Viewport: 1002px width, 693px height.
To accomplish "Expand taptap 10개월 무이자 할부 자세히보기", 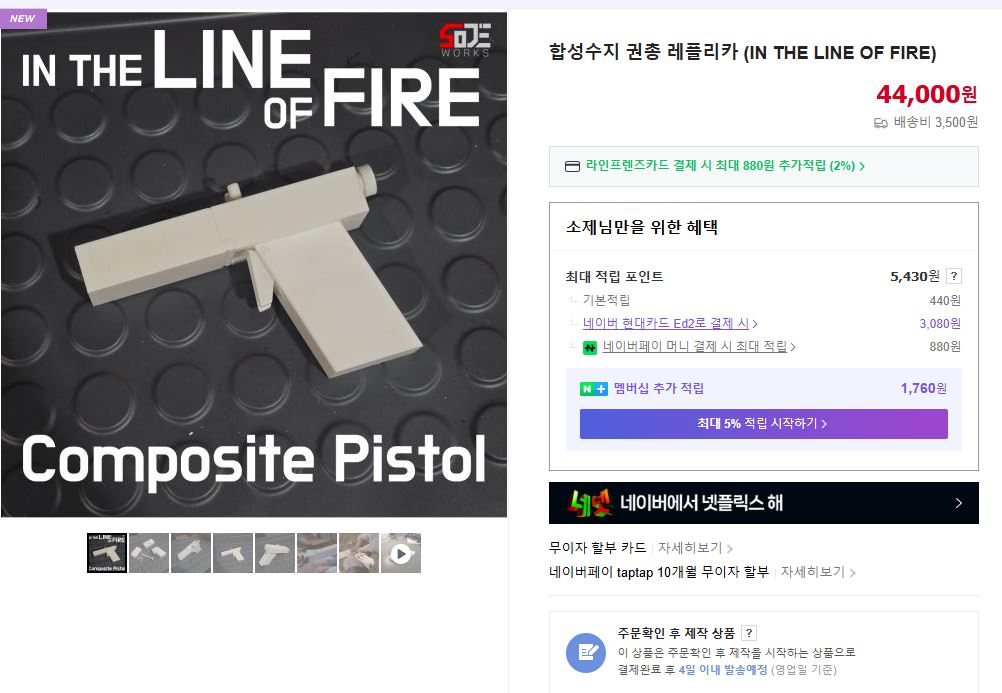I will 818,572.
